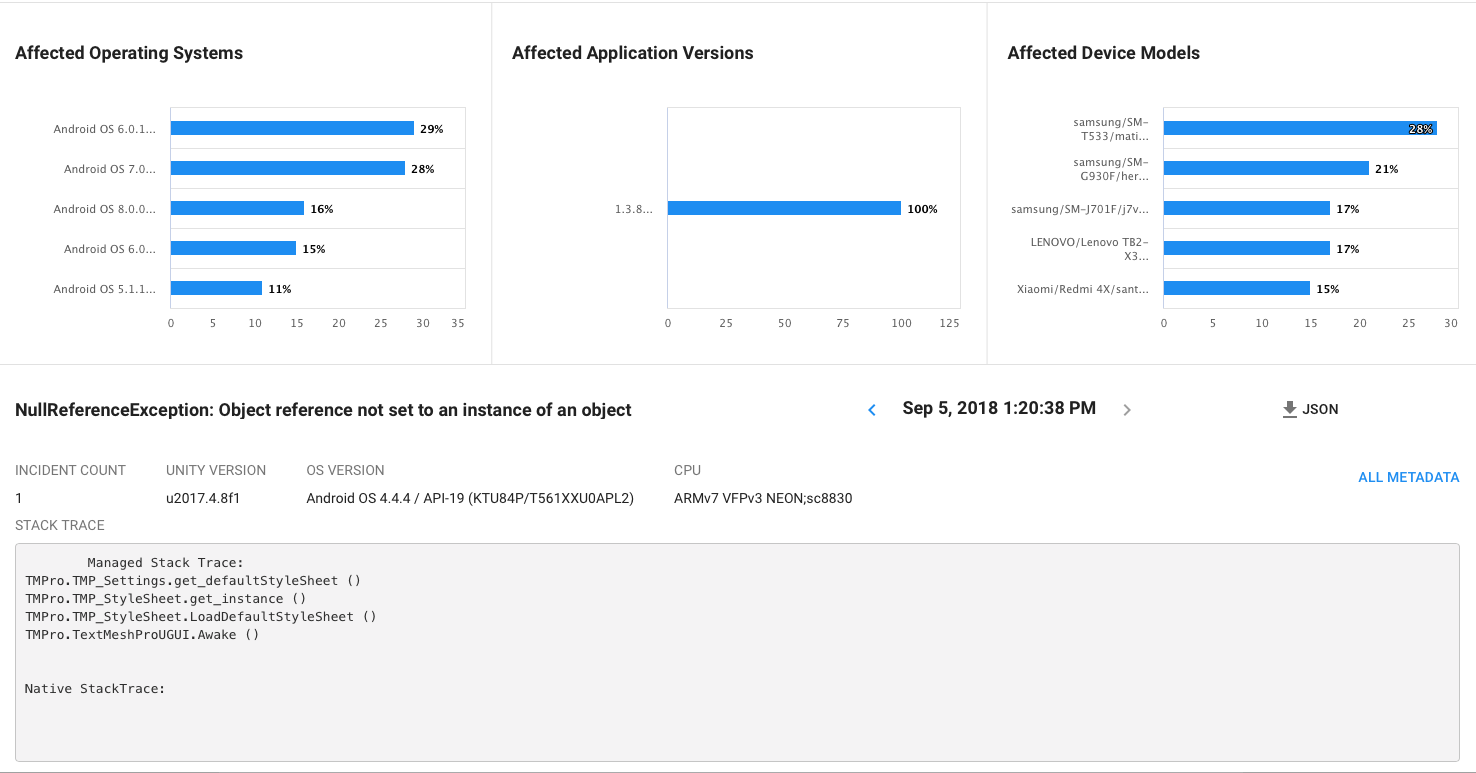Click the Sep 5, 2018 incident timestamp
Image resolution: width=1476 pixels, height=773 pixels.
click(999, 408)
